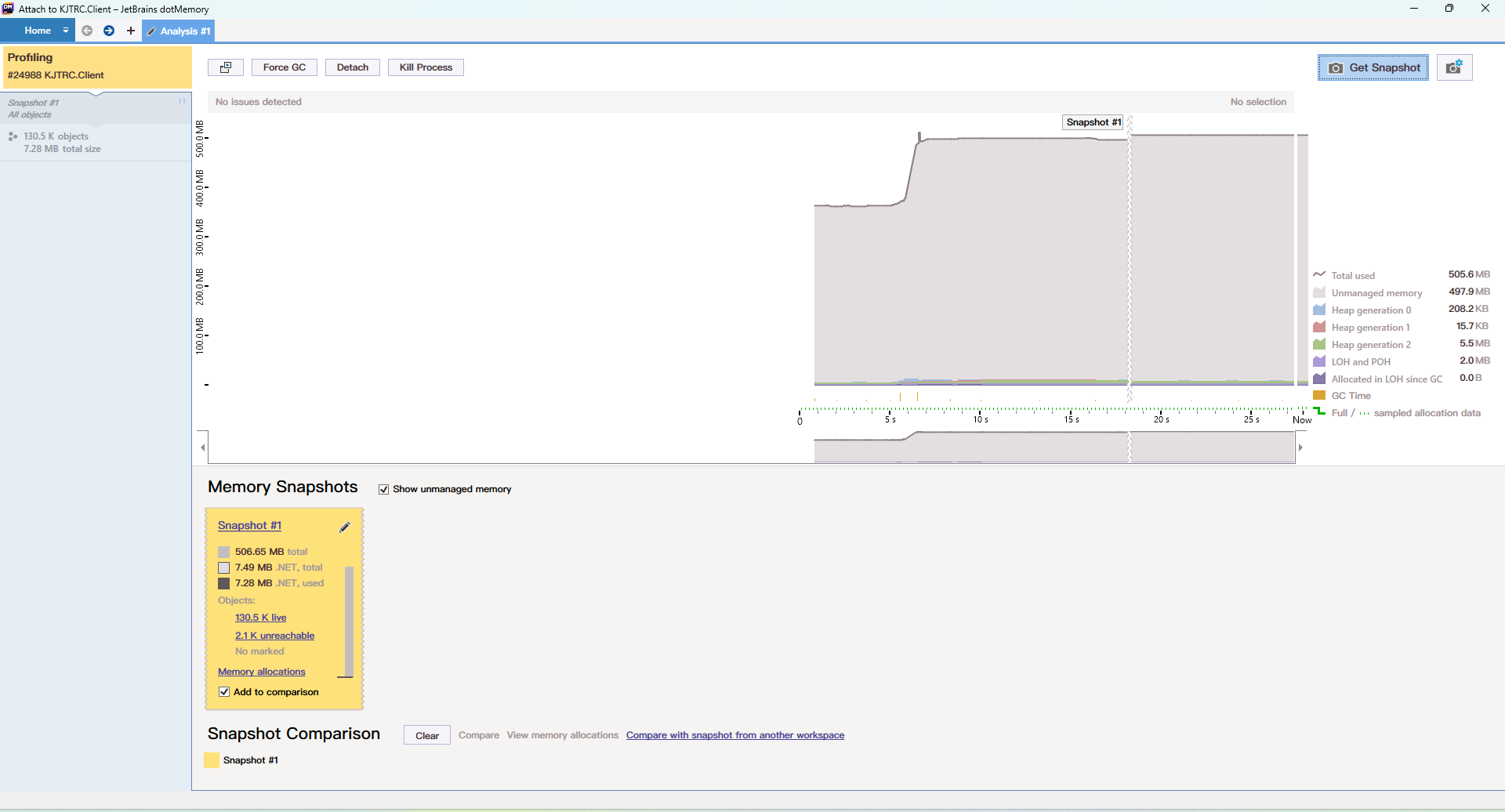The width and height of the screenshot is (1505, 812).
Task: Select the Profiling #24988 KJTRC.Client panel
Action: tap(97, 67)
